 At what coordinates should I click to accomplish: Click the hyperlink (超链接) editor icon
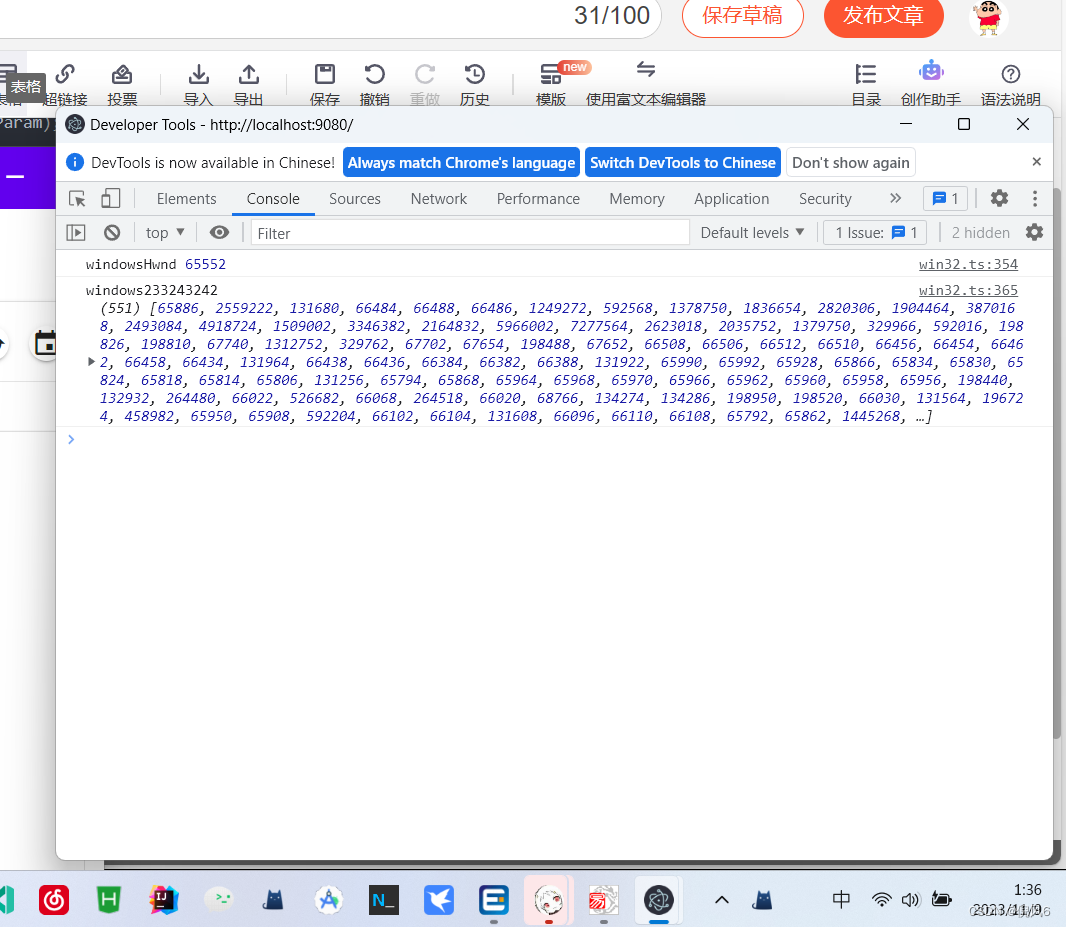[66, 84]
